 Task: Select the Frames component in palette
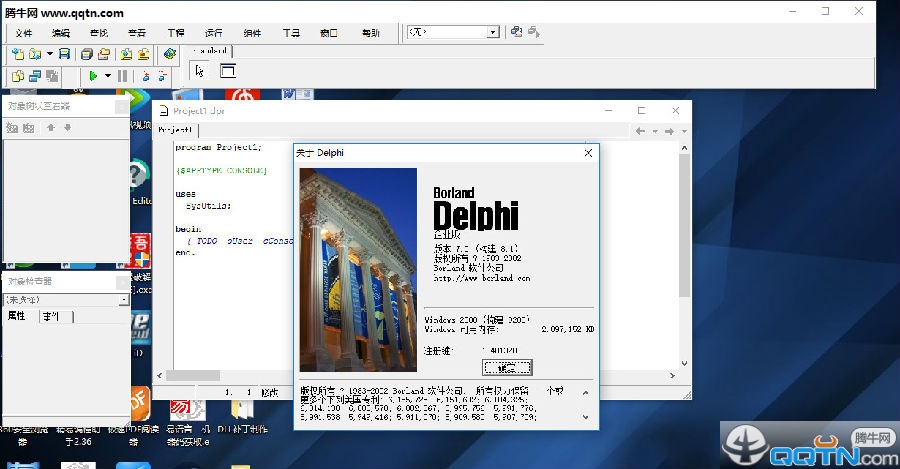pyautogui.click(x=228, y=71)
